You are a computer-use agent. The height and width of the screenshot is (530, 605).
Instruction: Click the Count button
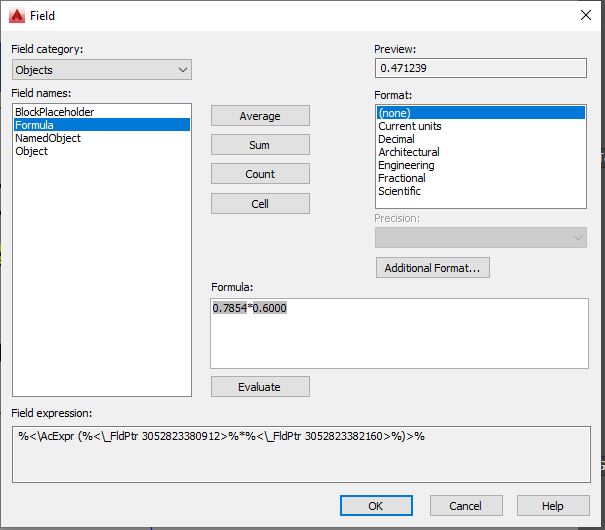click(x=260, y=174)
